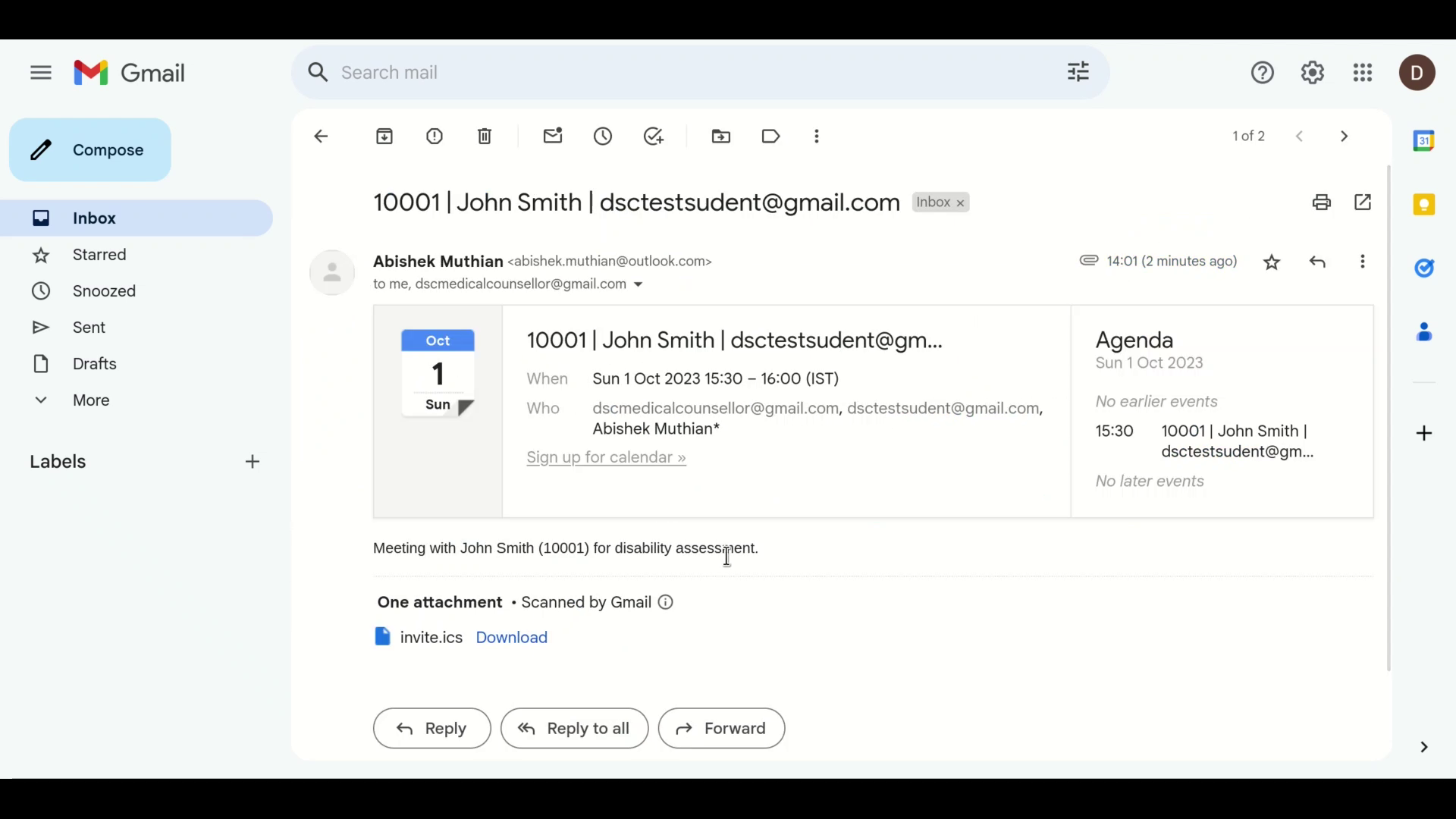Snooze this email using clock icon
The width and height of the screenshot is (1456, 819).
[603, 136]
